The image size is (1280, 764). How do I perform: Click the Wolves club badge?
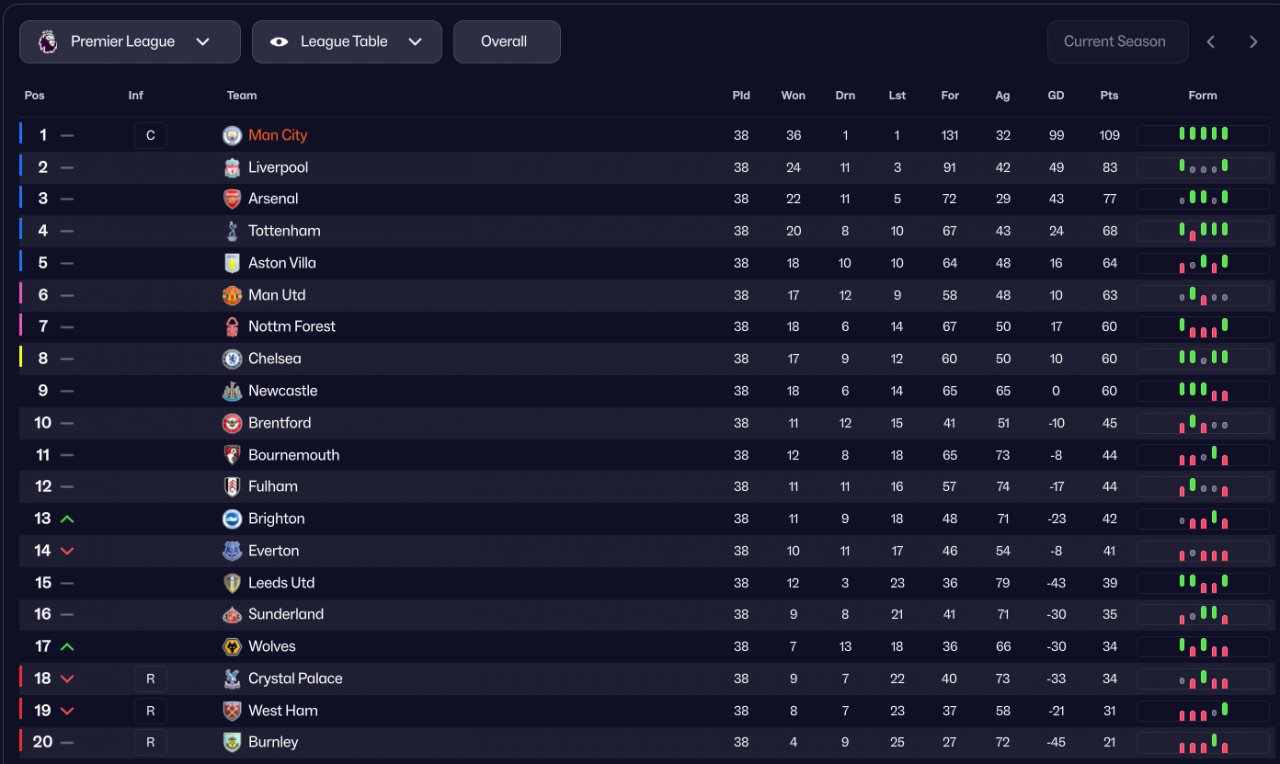coord(232,647)
